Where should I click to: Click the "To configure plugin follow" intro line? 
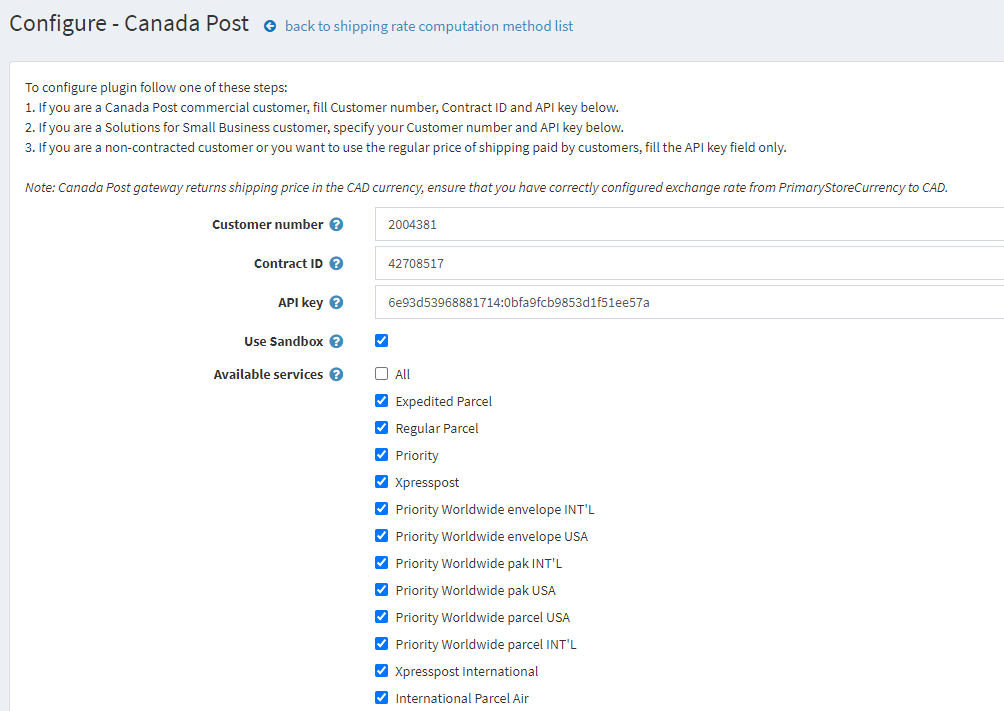[x=156, y=87]
